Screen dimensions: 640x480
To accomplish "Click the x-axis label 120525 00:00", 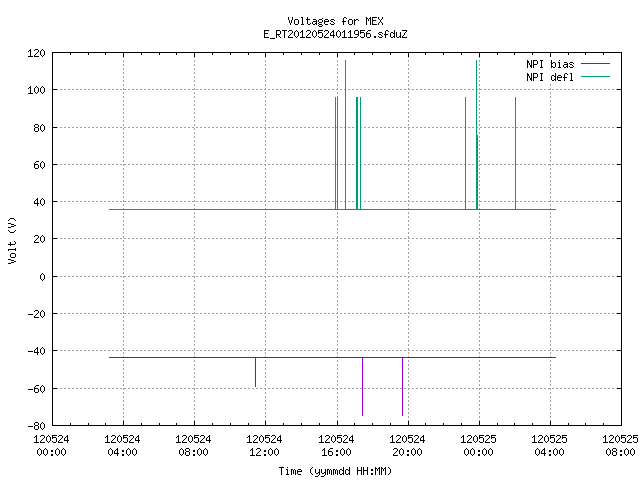I will (478, 446).
